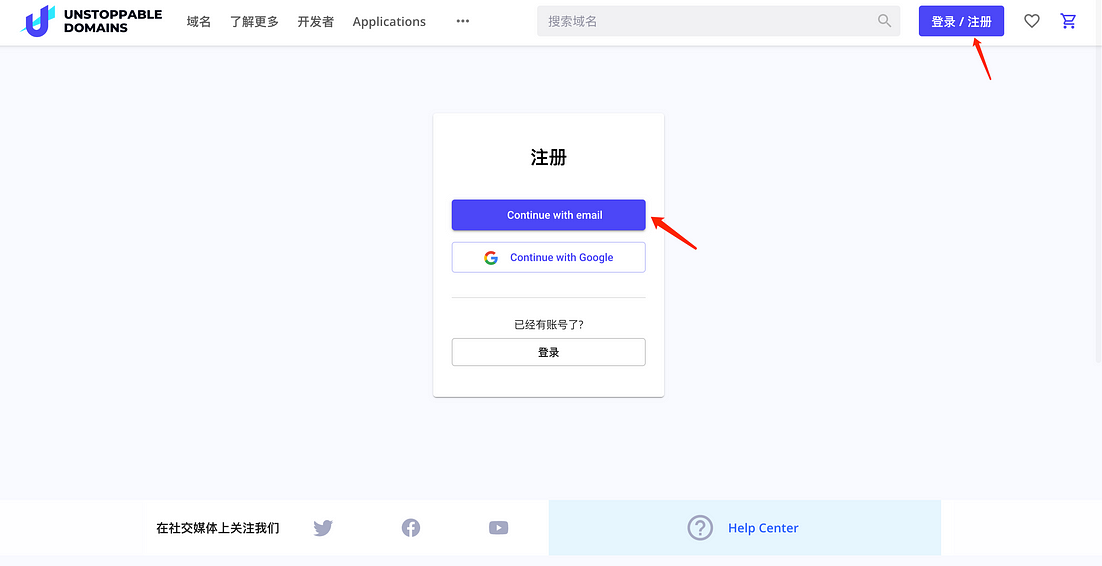This screenshot has height=566, width=1102.
Task: Open the YouTube social icon
Action: [498, 527]
